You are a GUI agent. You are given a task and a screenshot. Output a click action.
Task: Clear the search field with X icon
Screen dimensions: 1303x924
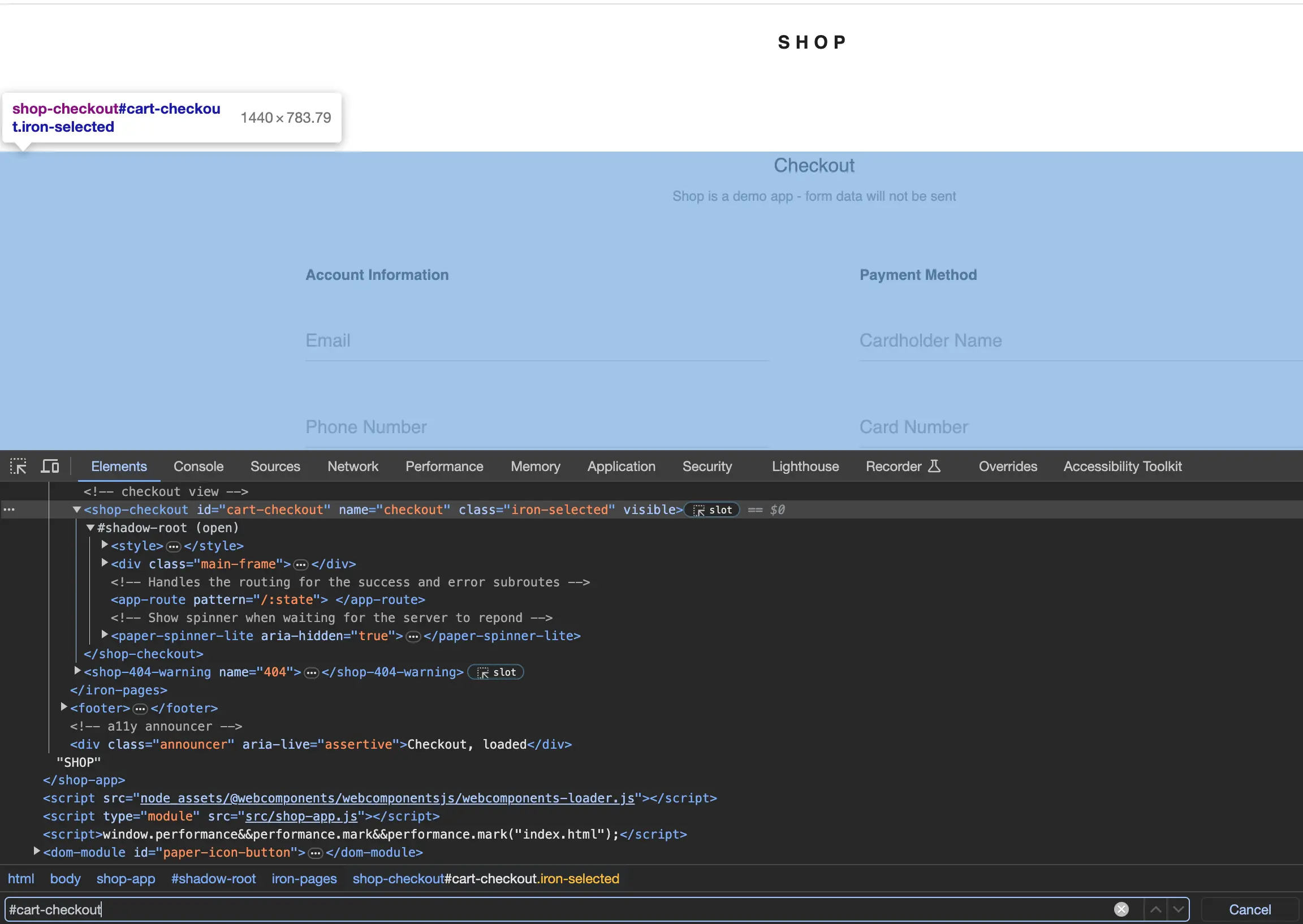point(1121,909)
